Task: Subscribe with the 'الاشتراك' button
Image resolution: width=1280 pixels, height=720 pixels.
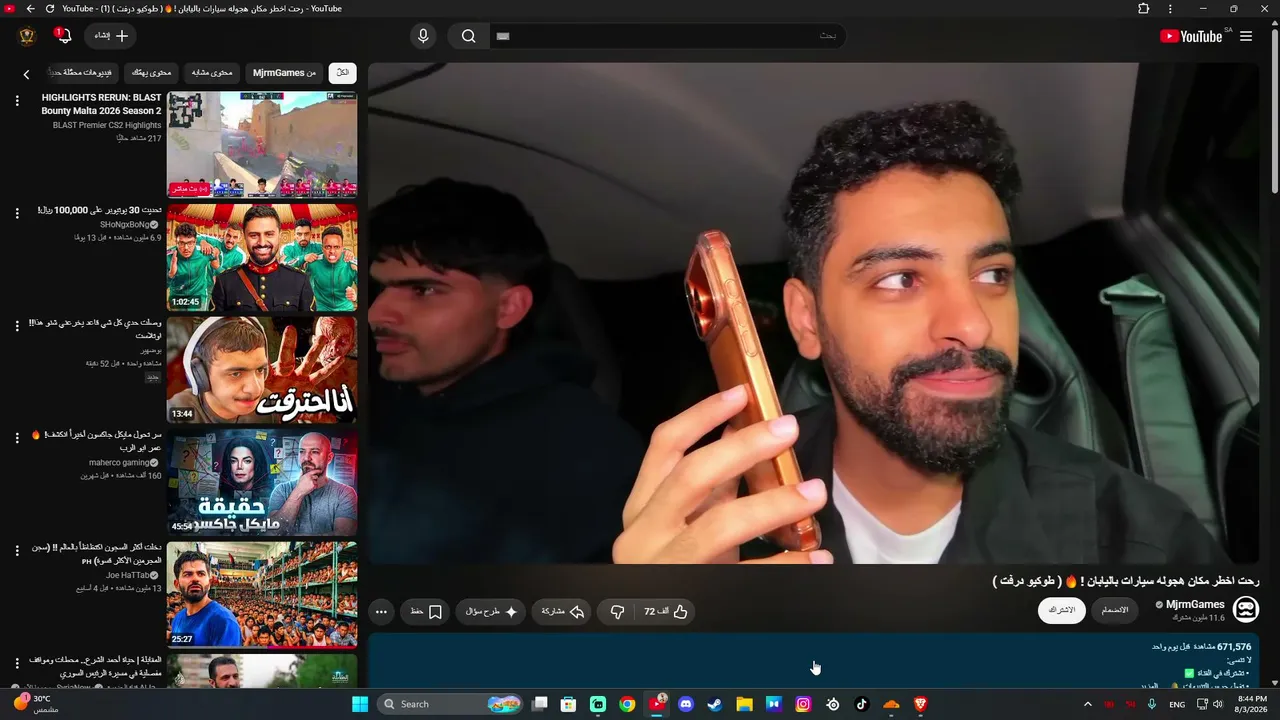Action: [x=1061, y=610]
